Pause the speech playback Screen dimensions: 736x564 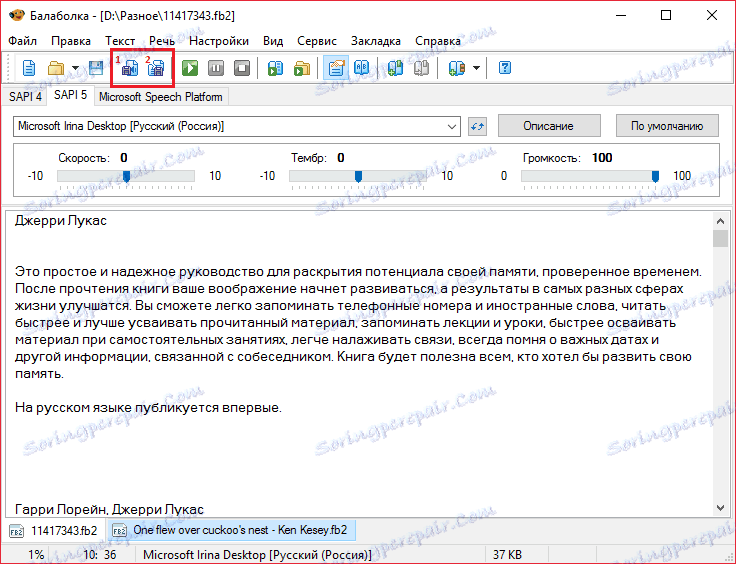click(216, 69)
